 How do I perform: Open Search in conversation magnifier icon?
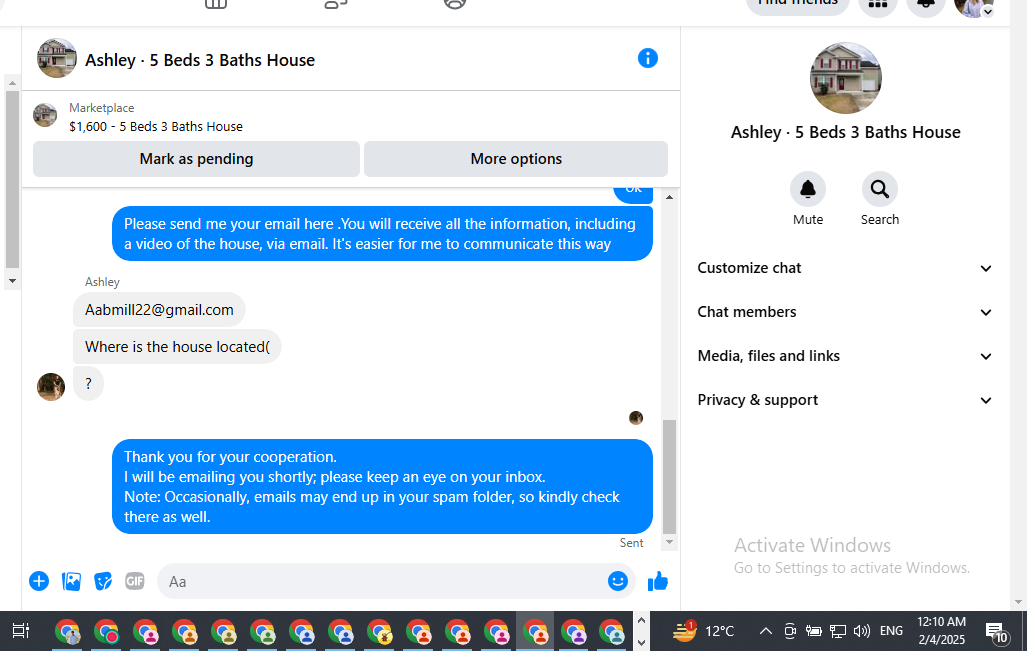(x=880, y=189)
